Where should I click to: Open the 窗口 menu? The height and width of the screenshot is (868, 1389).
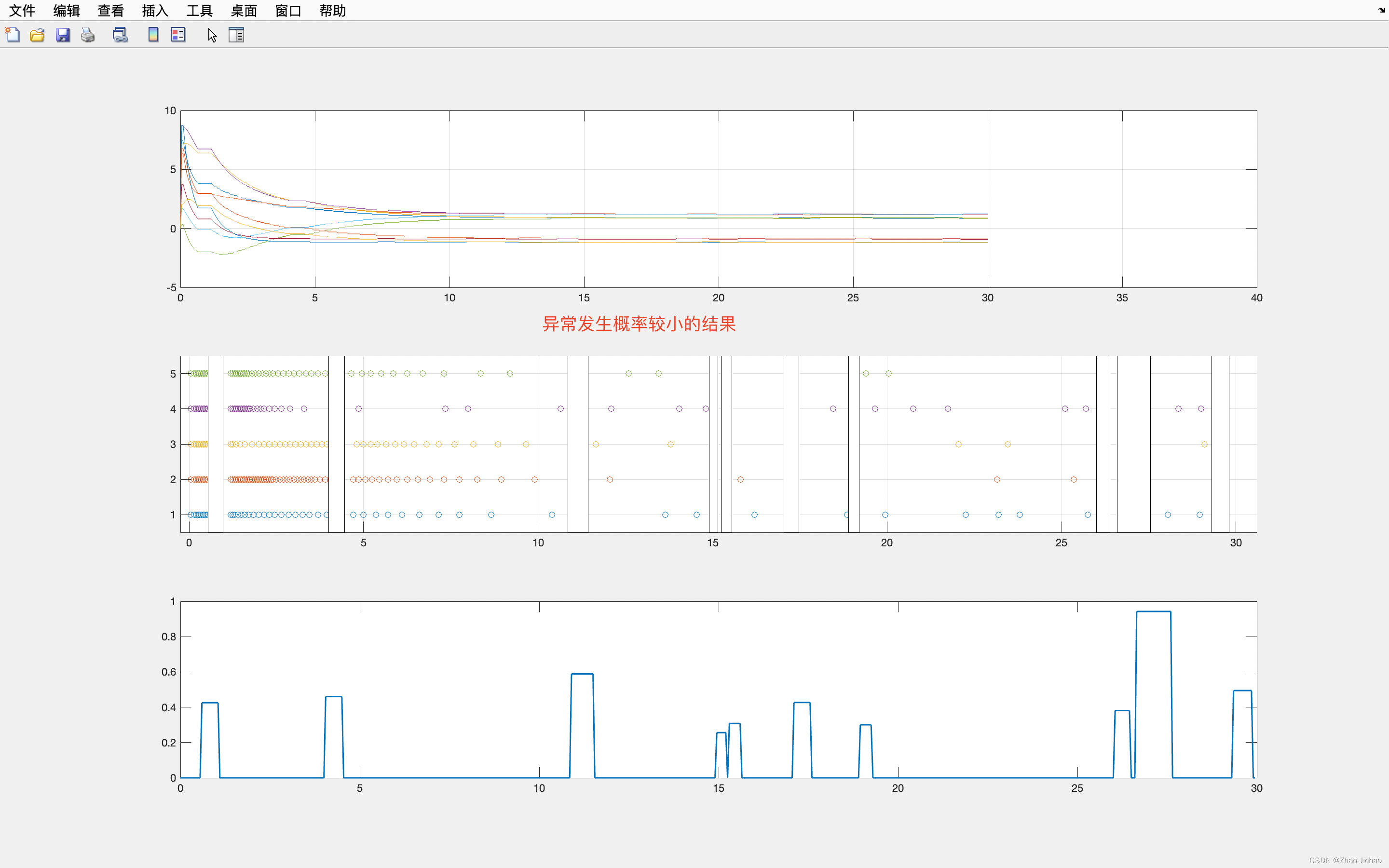288,10
